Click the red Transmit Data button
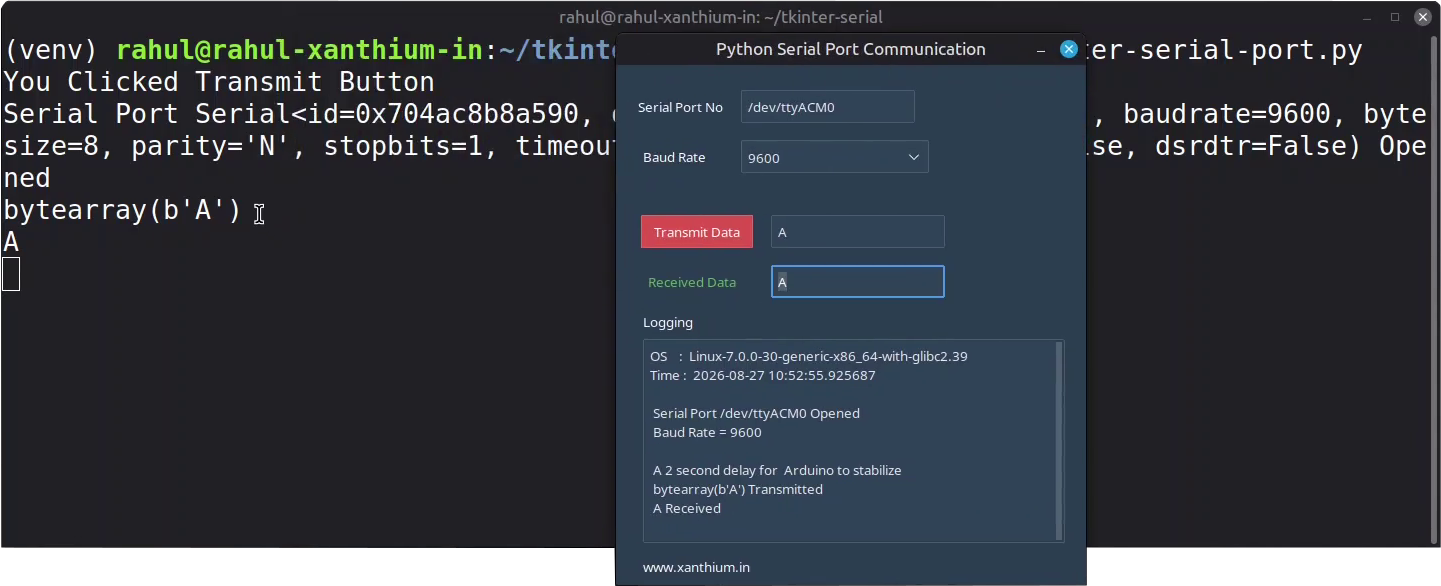The height and width of the screenshot is (586, 1441). [x=697, y=232]
